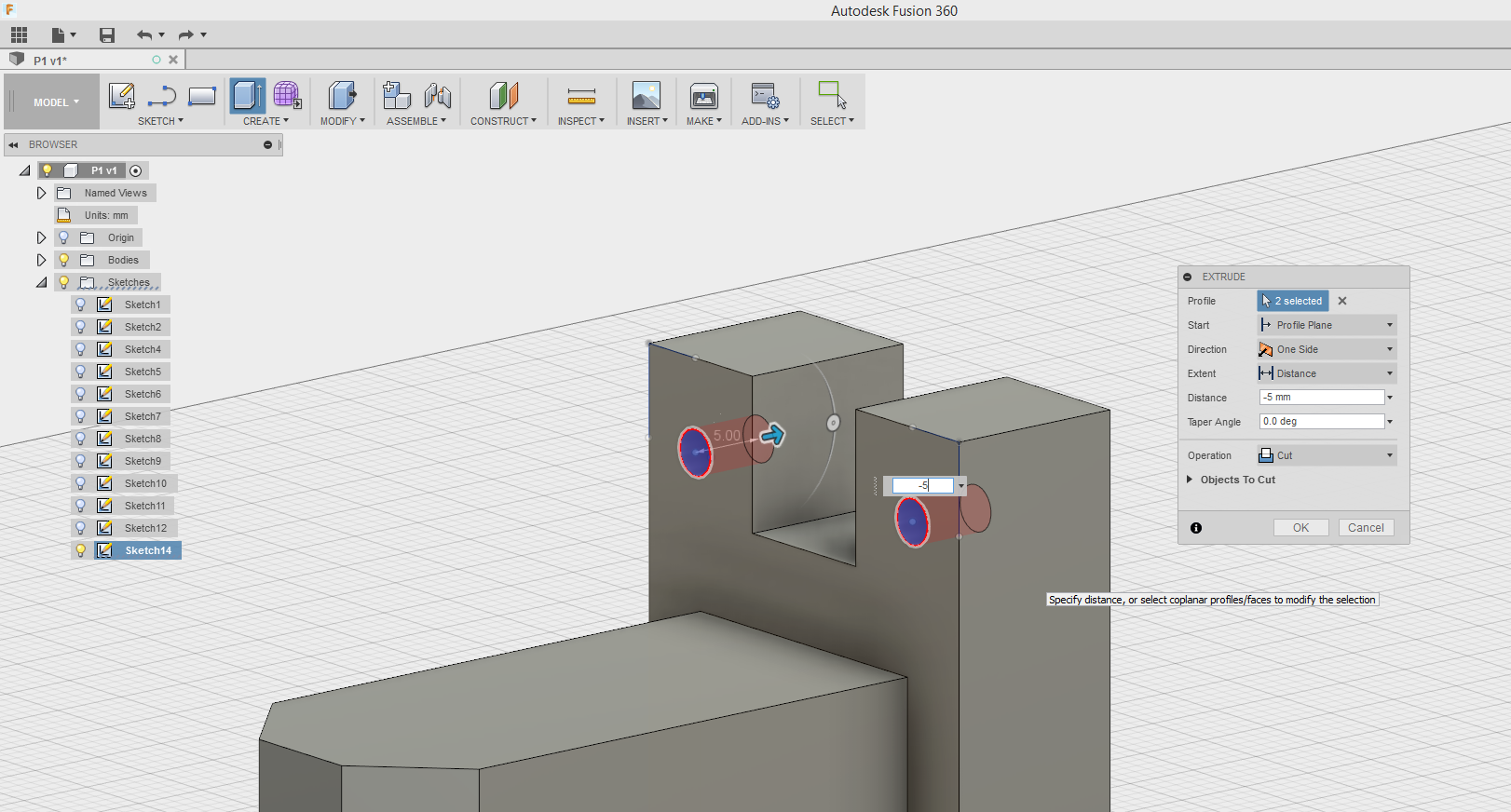Select the Press Pull modify icon
This screenshot has height=812, width=1511.
point(342,95)
